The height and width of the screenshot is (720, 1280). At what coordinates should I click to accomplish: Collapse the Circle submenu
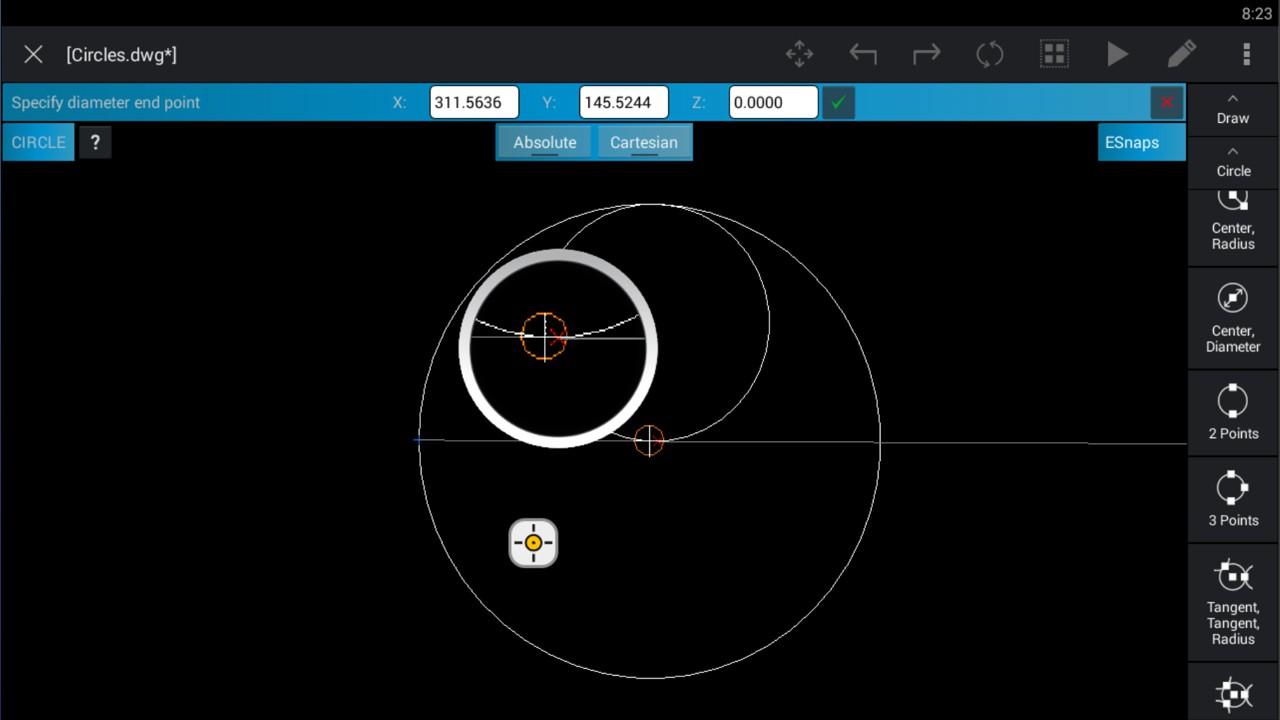click(x=1233, y=162)
